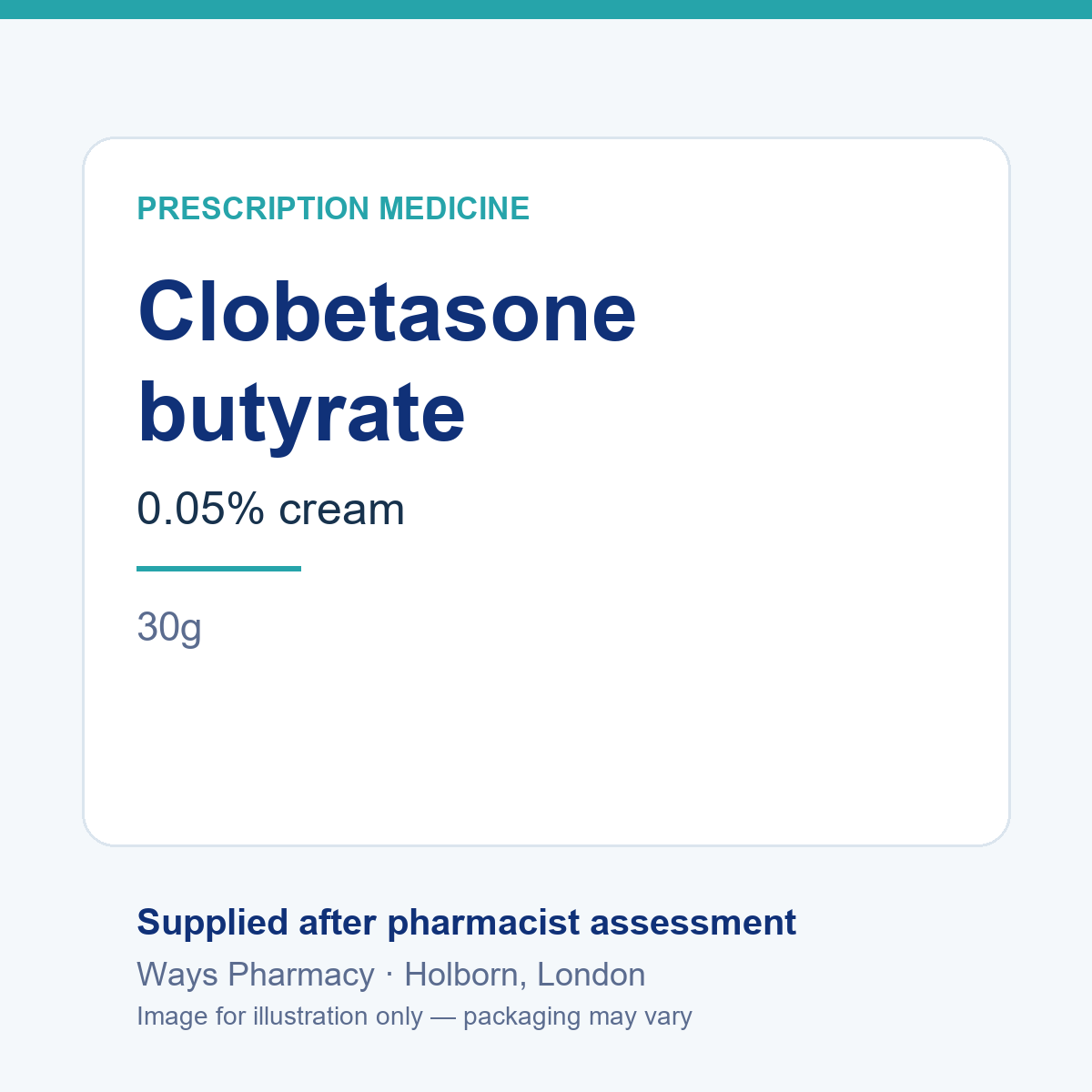Click the word assessment in heading
1092x1092 pixels.
tap(693, 923)
